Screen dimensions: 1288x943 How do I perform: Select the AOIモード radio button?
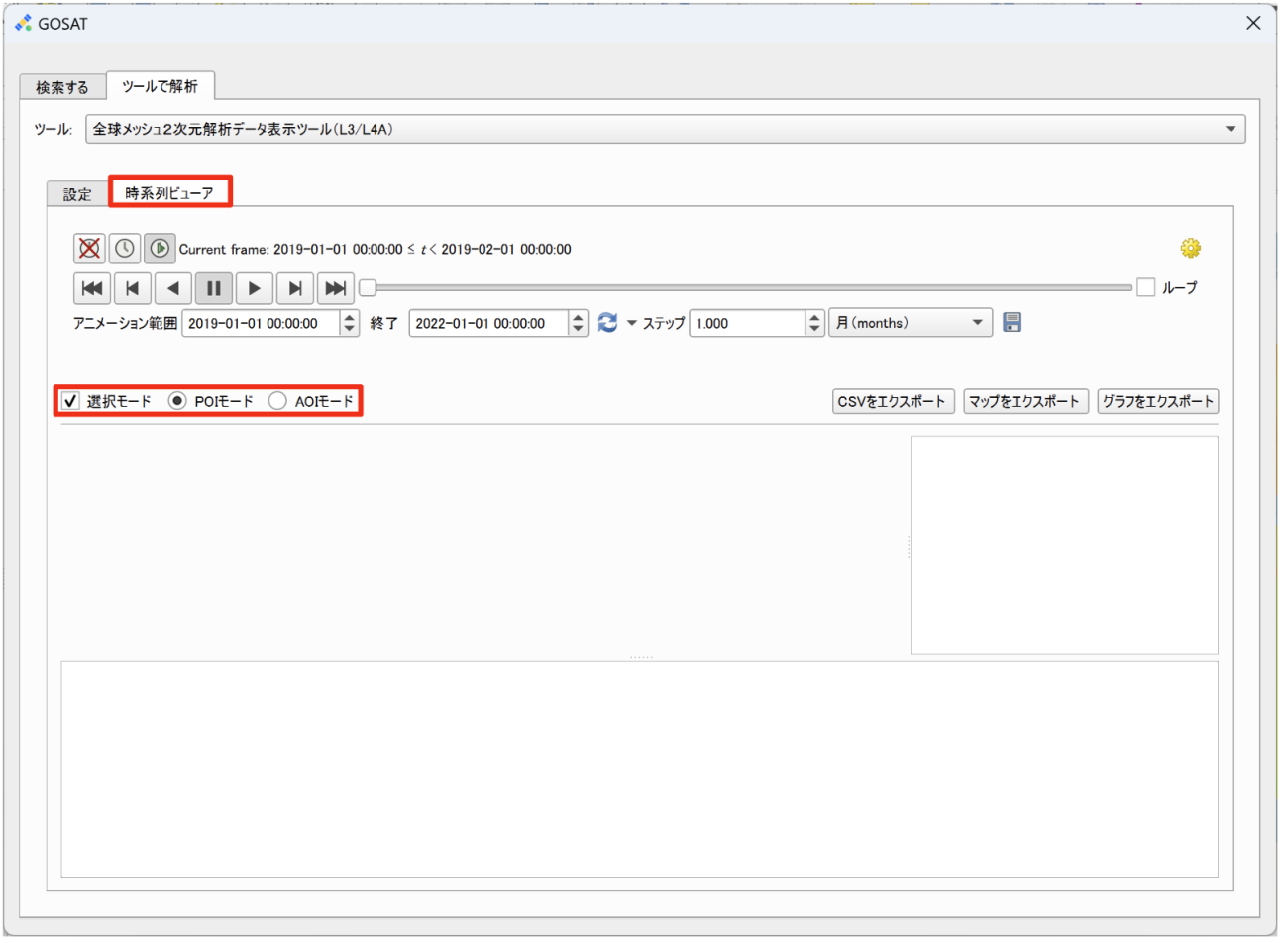277,401
